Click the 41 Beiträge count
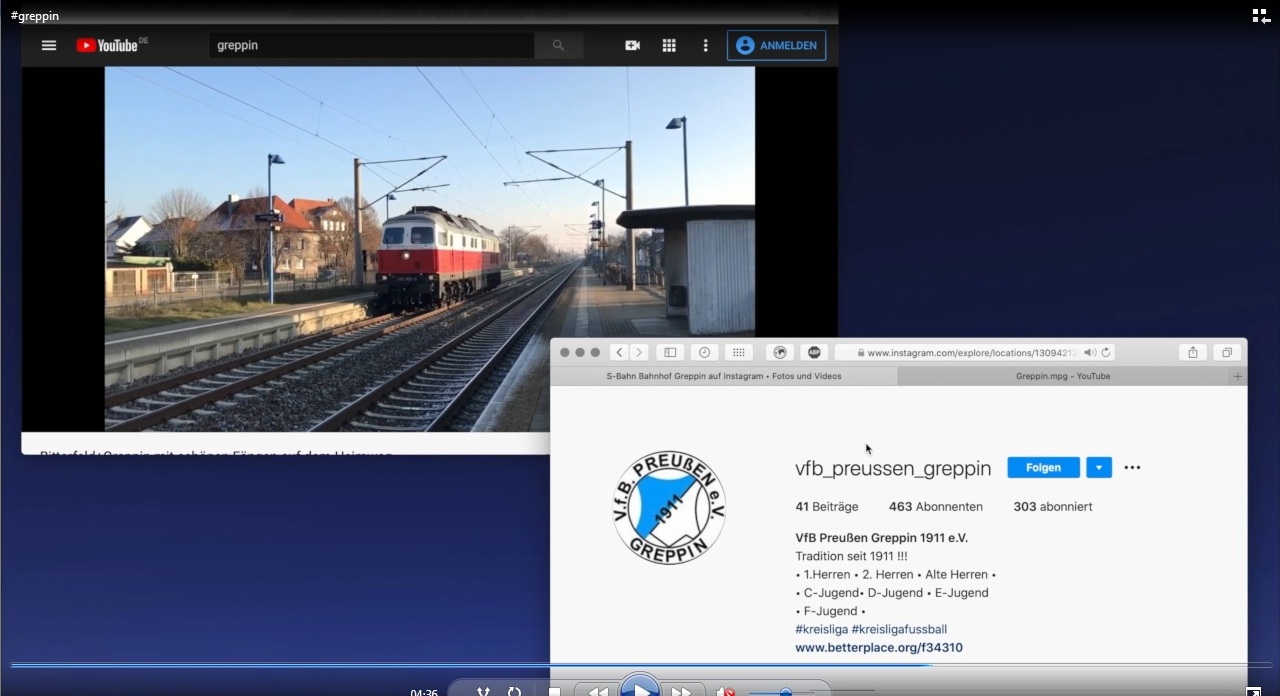This screenshot has height=696, width=1280. coord(827,506)
